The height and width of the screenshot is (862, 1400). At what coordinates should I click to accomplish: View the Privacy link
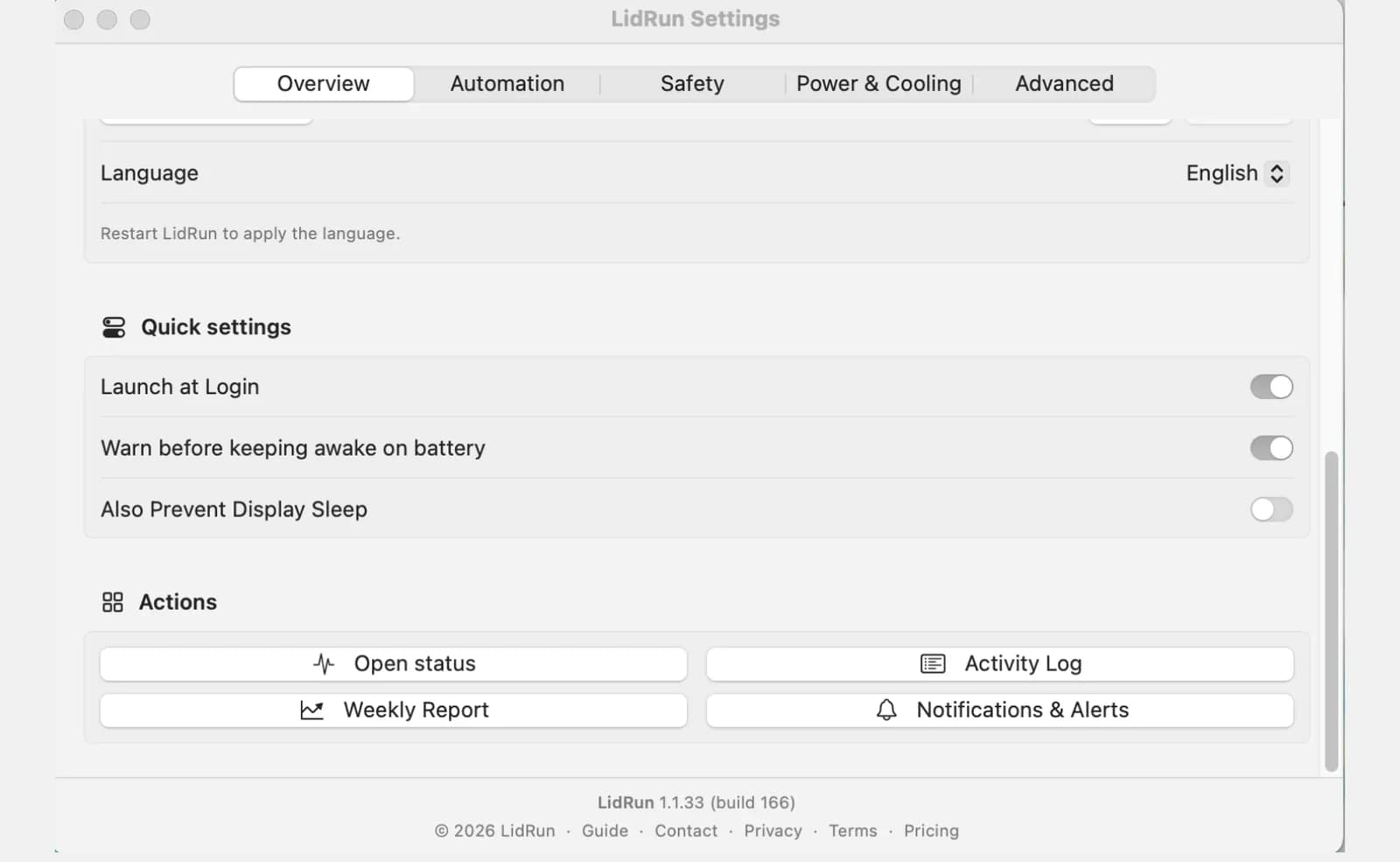click(x=773, y=830)
